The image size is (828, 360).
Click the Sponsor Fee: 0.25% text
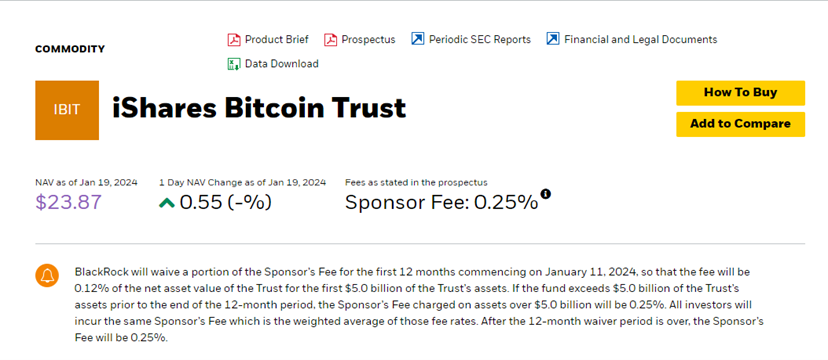441,203
